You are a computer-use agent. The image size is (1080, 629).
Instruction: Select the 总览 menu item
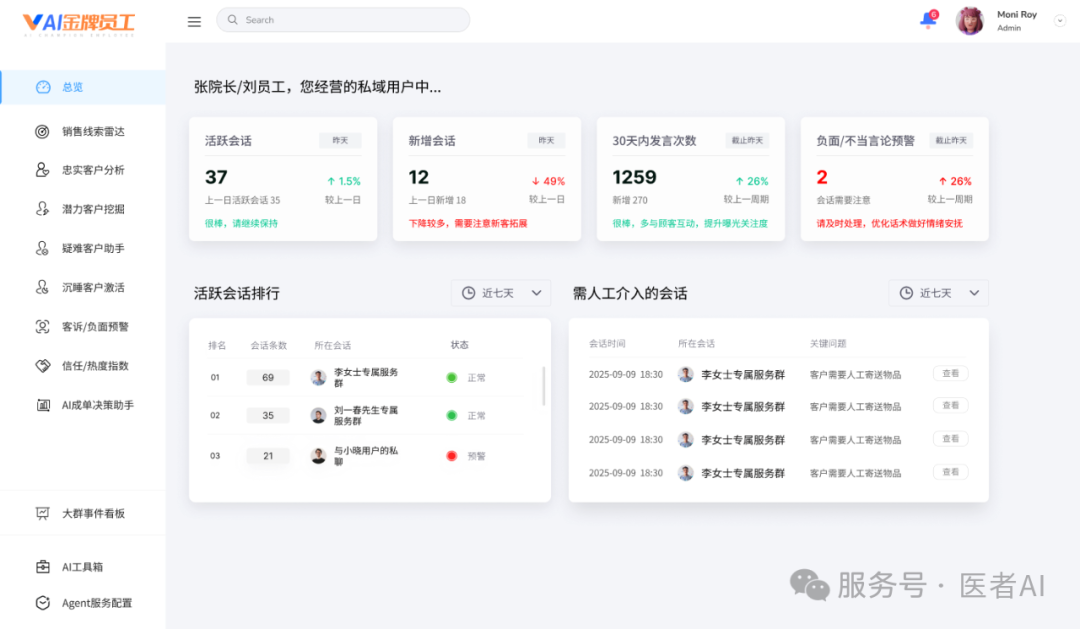[83, 87]
